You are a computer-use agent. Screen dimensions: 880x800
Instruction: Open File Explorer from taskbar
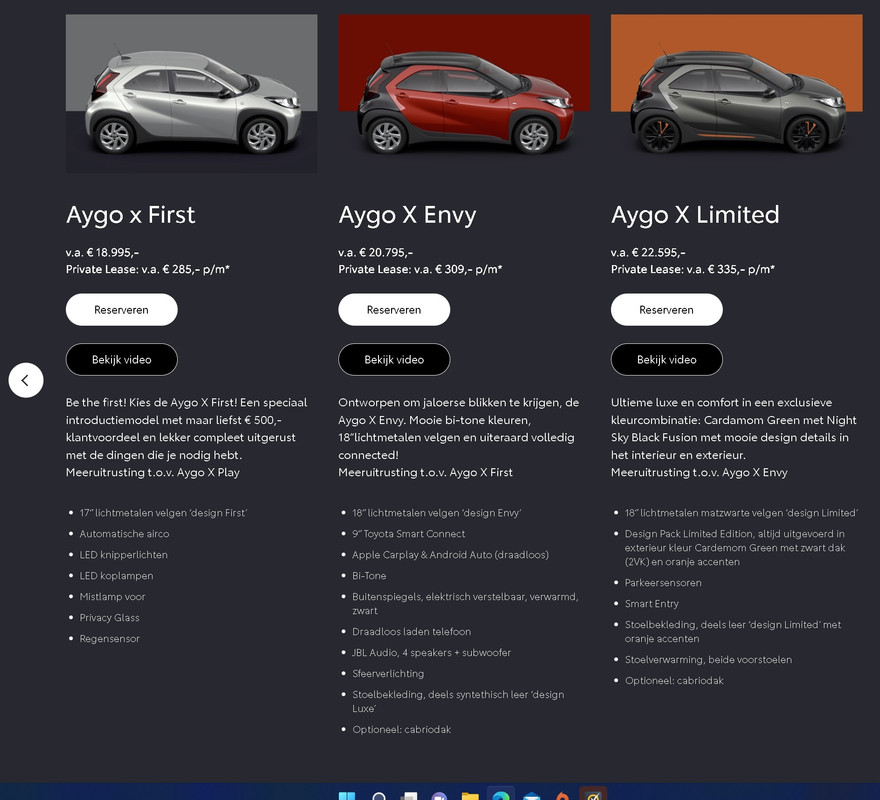pos(470,796)
